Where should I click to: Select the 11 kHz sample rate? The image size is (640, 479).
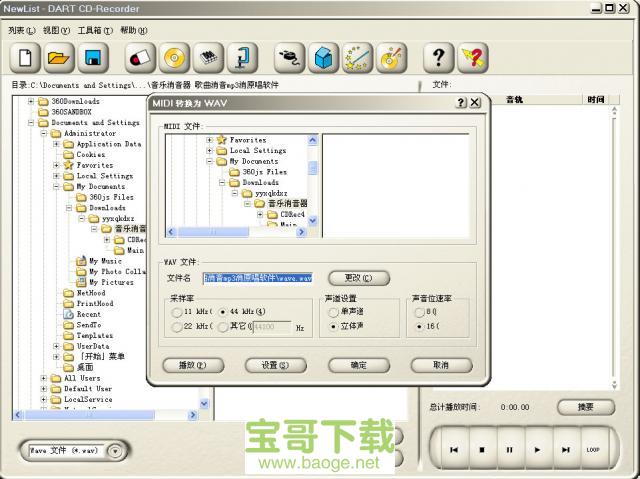point(177,312)
